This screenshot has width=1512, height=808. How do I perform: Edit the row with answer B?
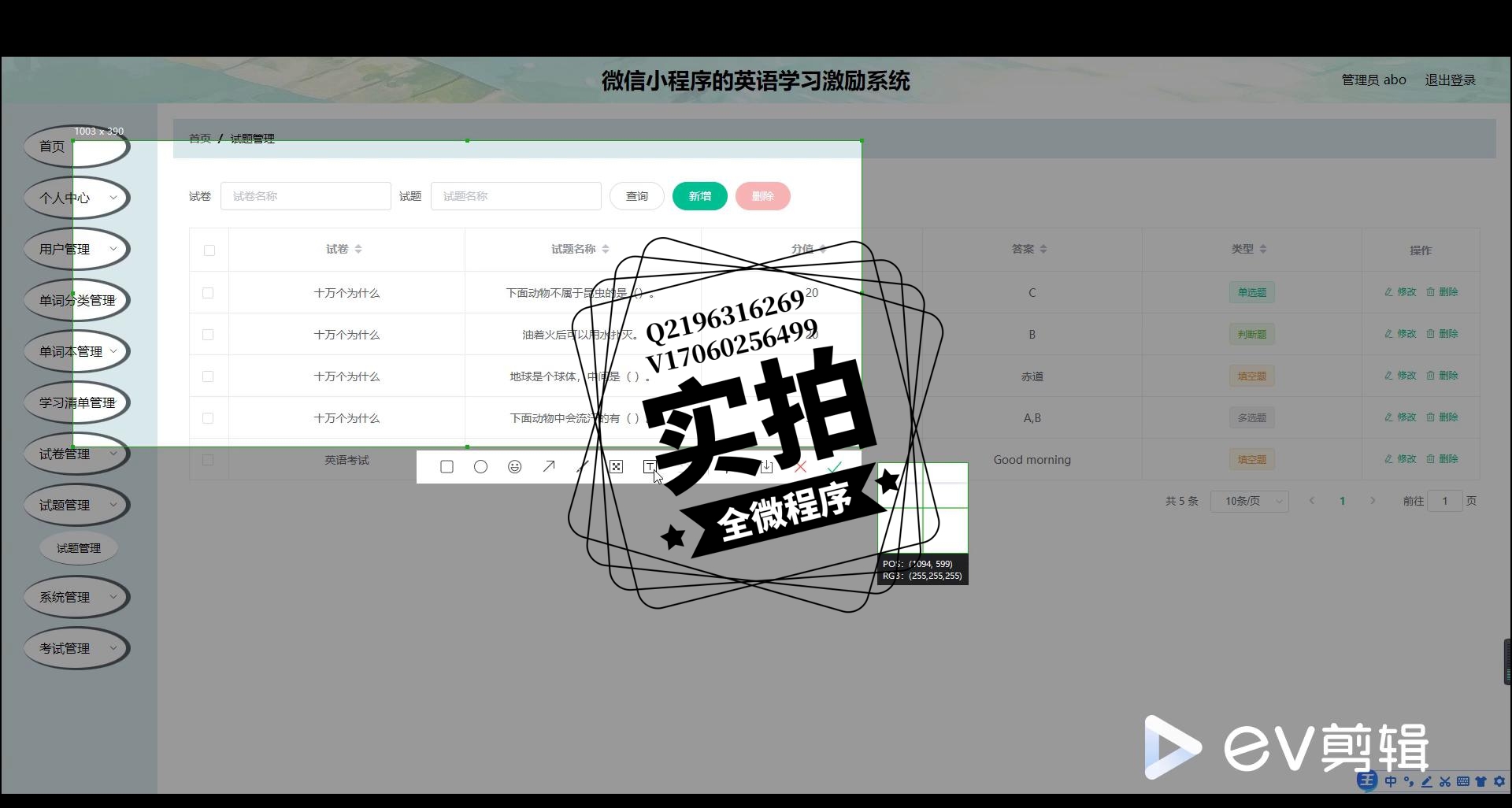pyautogui.click(x=1400, y=334)
